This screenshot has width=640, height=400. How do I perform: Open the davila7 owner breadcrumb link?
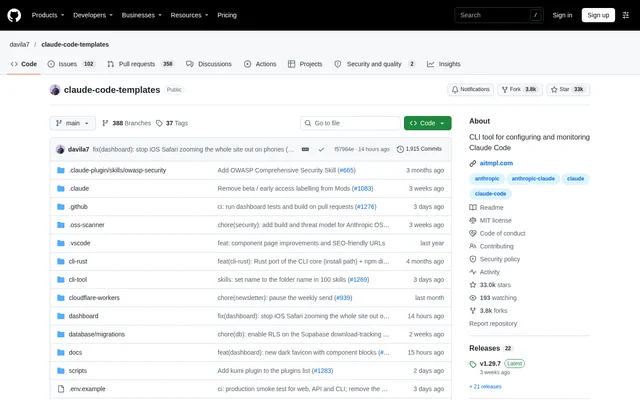20,44
